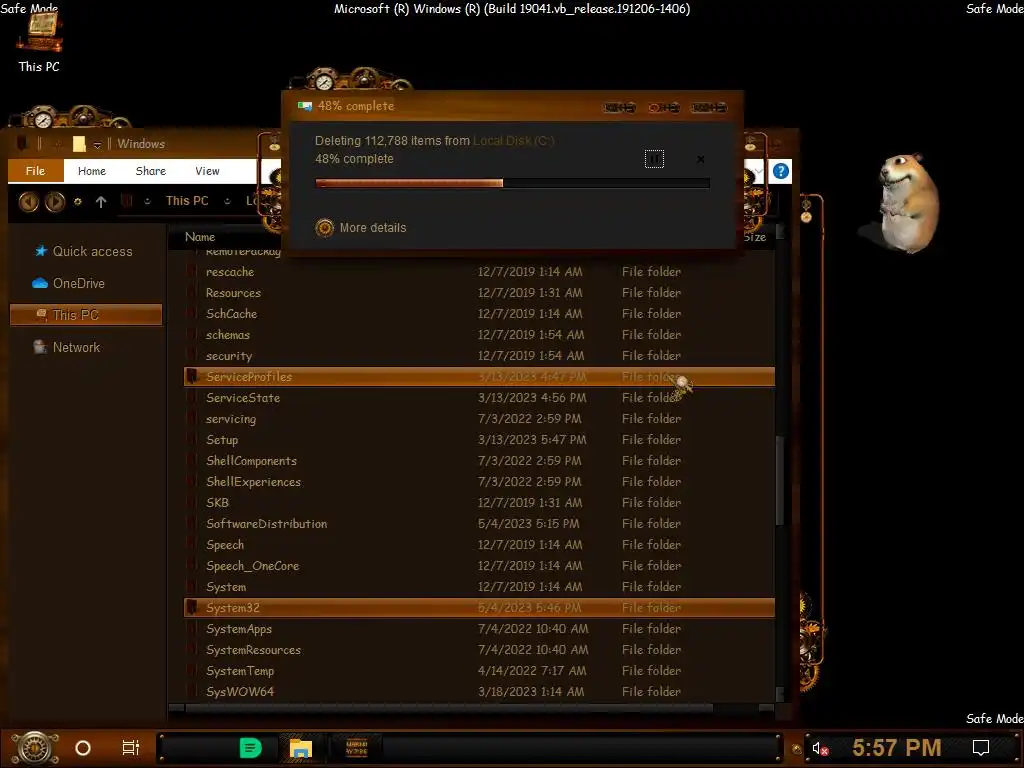1024x768 pixels.
Task: Open quick access toolbar dropdown in title bar
Action: (x=97, y=144)
